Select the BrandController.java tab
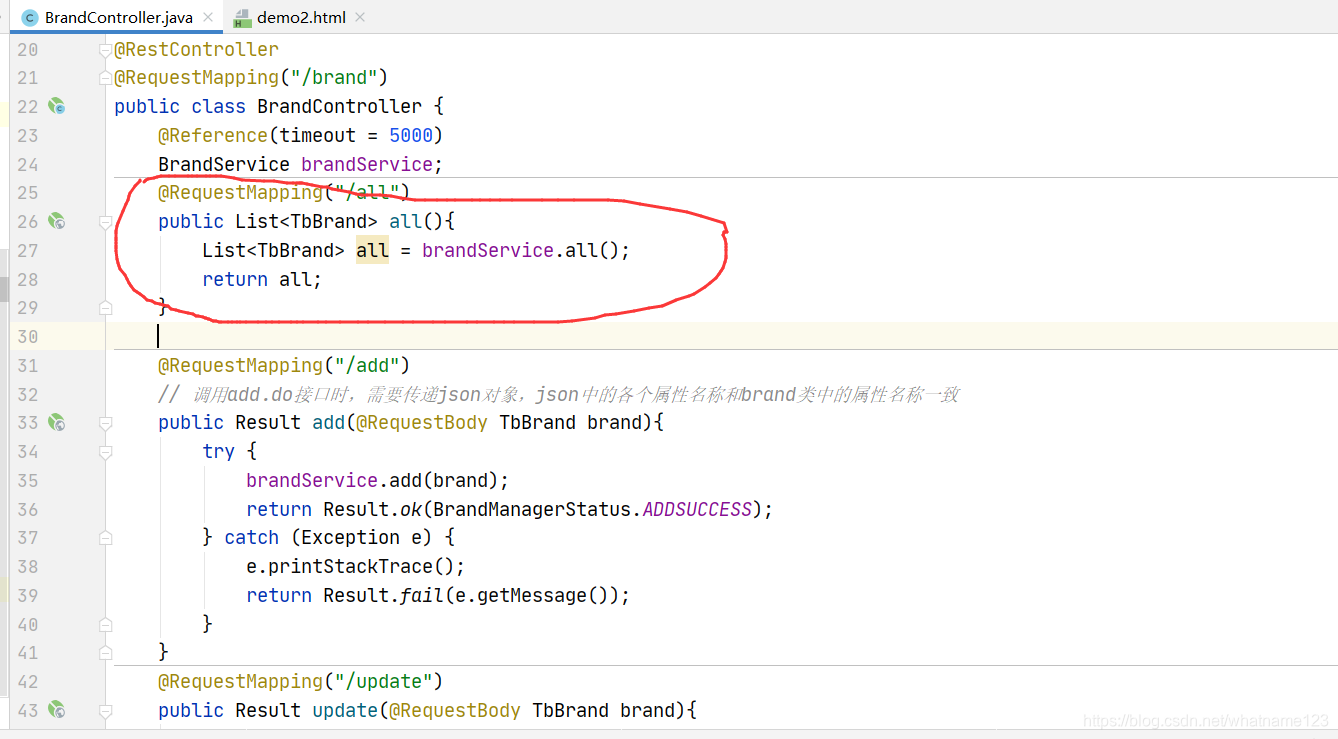This screenshot has width=1338, height=739. pos(118,18)
